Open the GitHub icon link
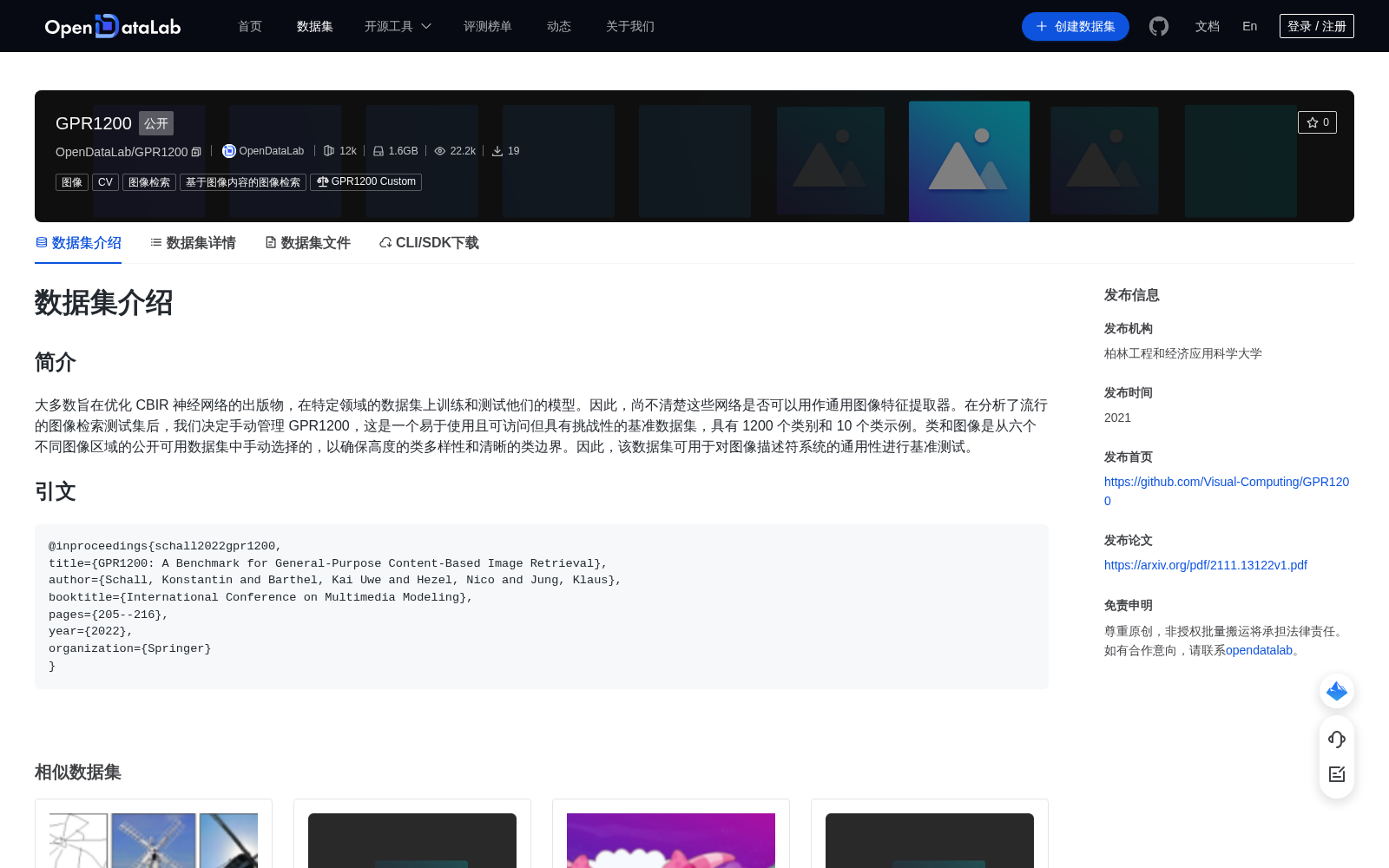The width and height of the screenshot is (1389, 868). point(1159,26)
